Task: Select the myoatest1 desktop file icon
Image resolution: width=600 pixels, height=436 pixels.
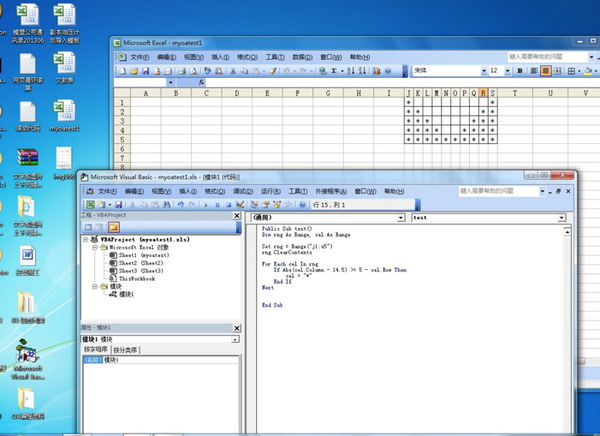Action: 64,116
